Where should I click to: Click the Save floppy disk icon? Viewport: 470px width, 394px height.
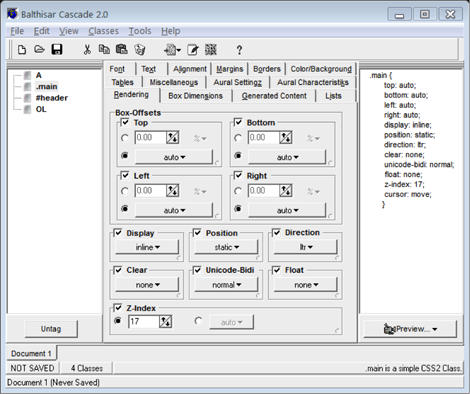click(x=57, y=50)
